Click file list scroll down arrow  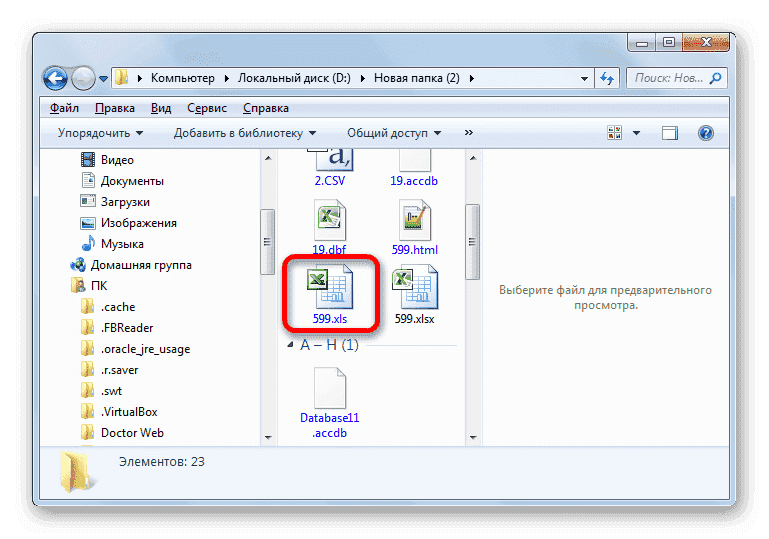click(x=473, y=437)
